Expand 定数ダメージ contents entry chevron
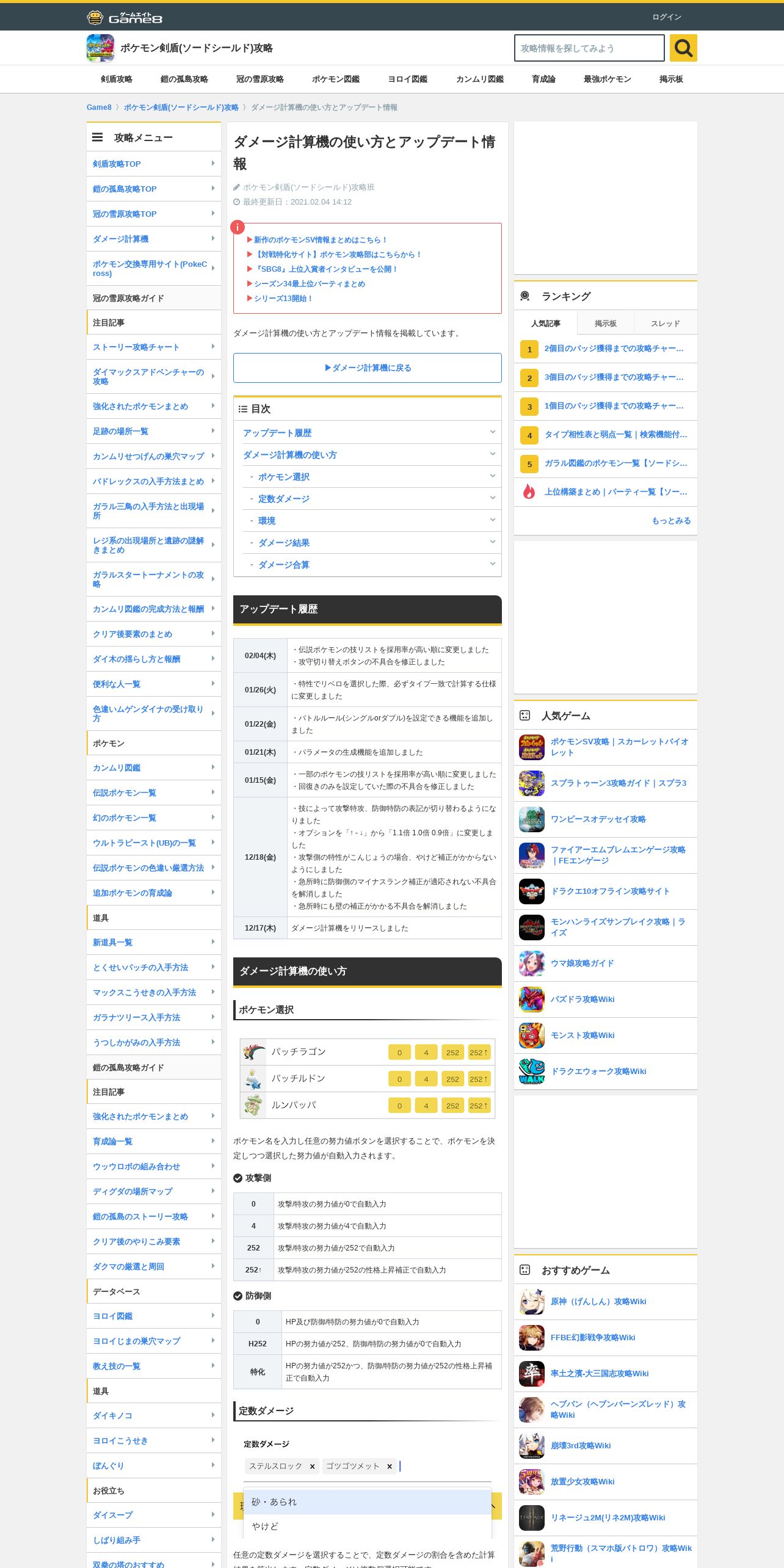Viewport: 784px width, 1568px height. 492,498
